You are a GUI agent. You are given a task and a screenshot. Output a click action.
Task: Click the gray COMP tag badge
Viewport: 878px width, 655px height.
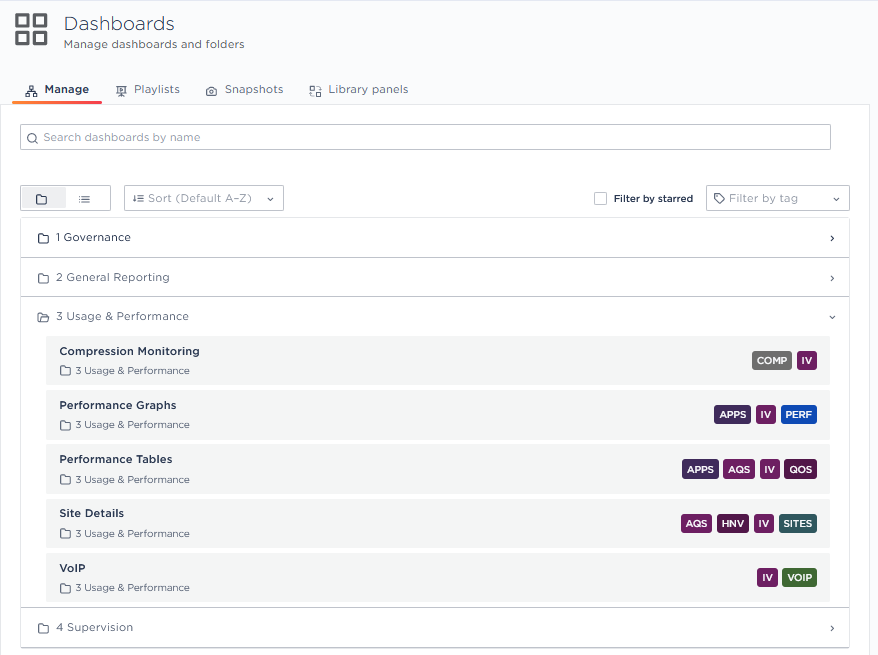tap(771, 361)
